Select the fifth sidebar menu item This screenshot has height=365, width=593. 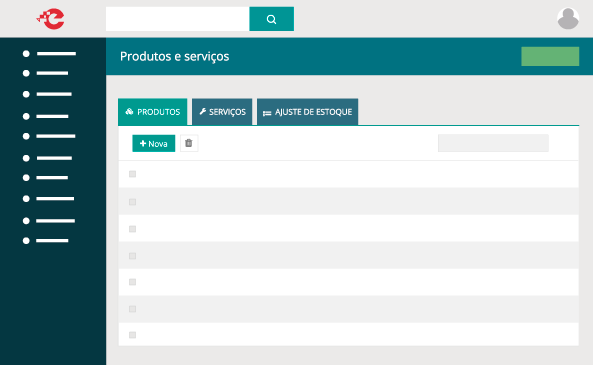49,136
